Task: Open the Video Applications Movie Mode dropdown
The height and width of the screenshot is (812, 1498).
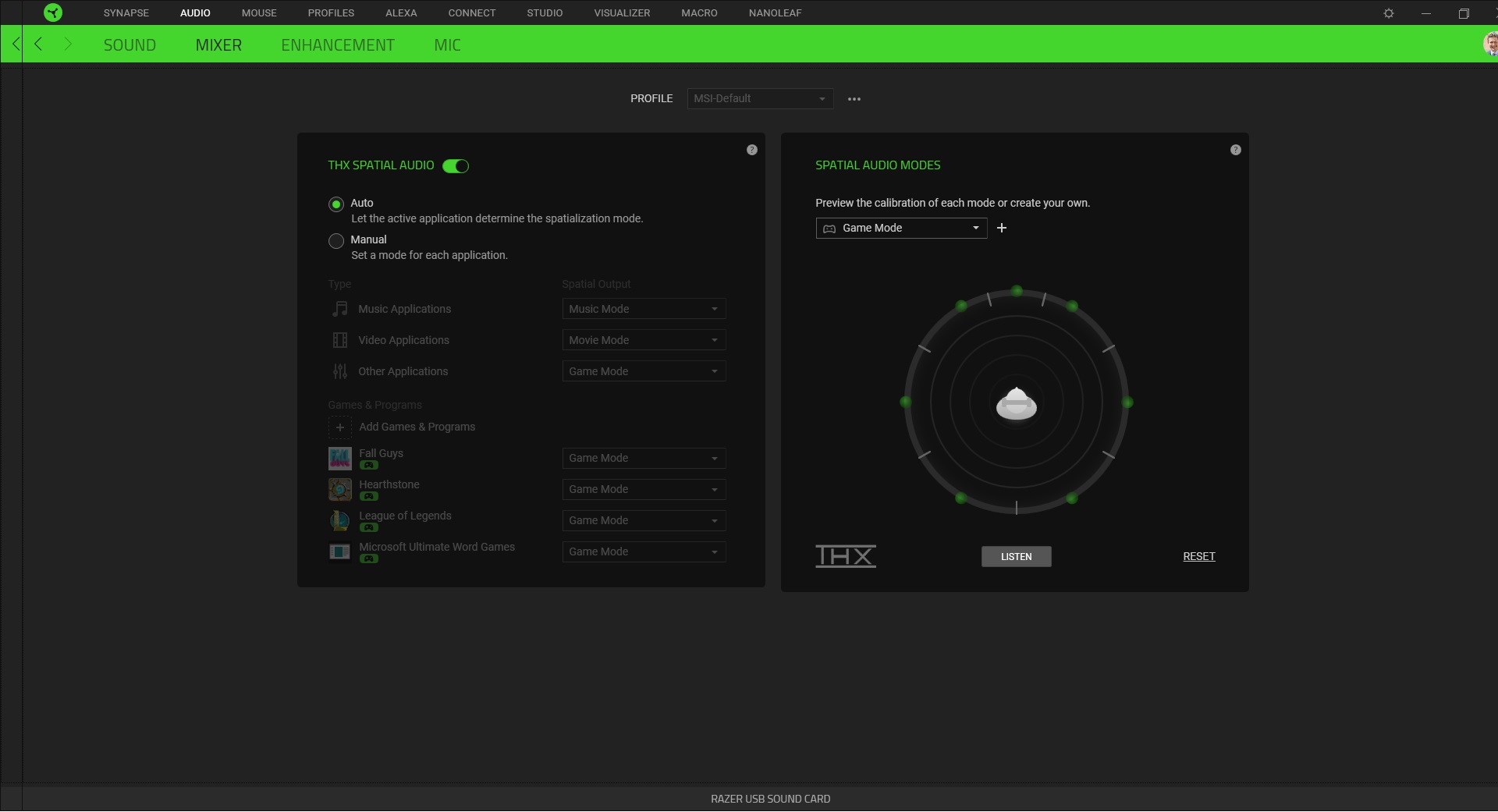Action: click(x=644, y=340)
